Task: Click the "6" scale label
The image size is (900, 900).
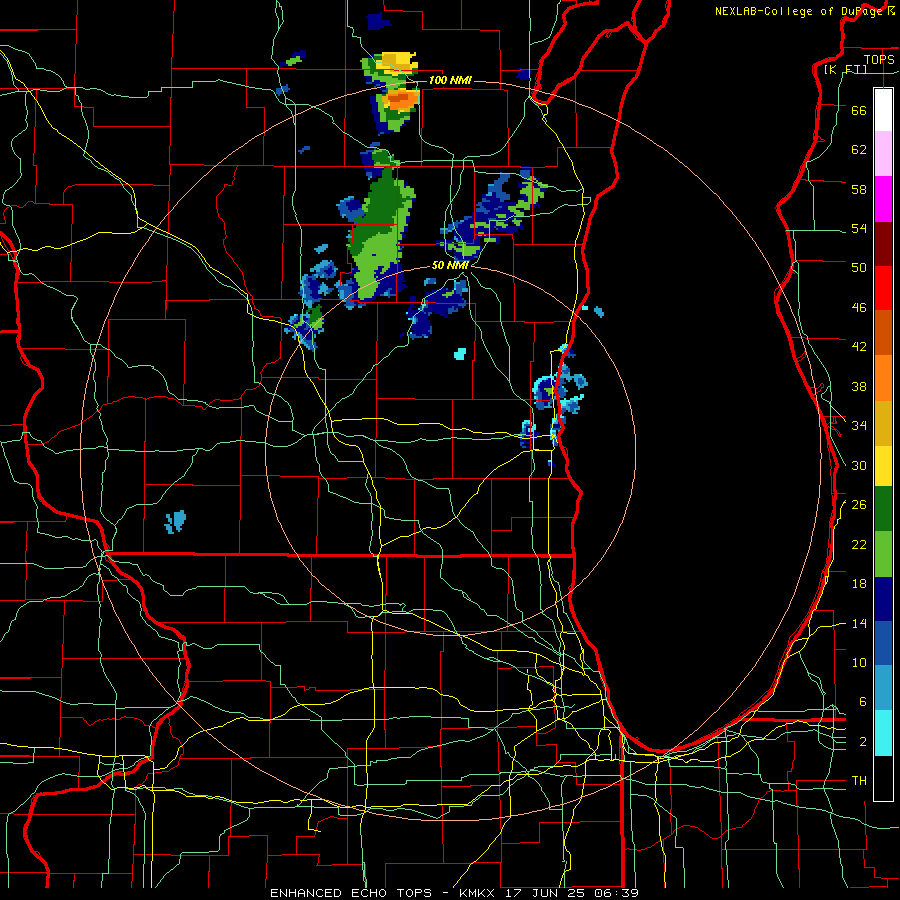Action: point(863,702)
